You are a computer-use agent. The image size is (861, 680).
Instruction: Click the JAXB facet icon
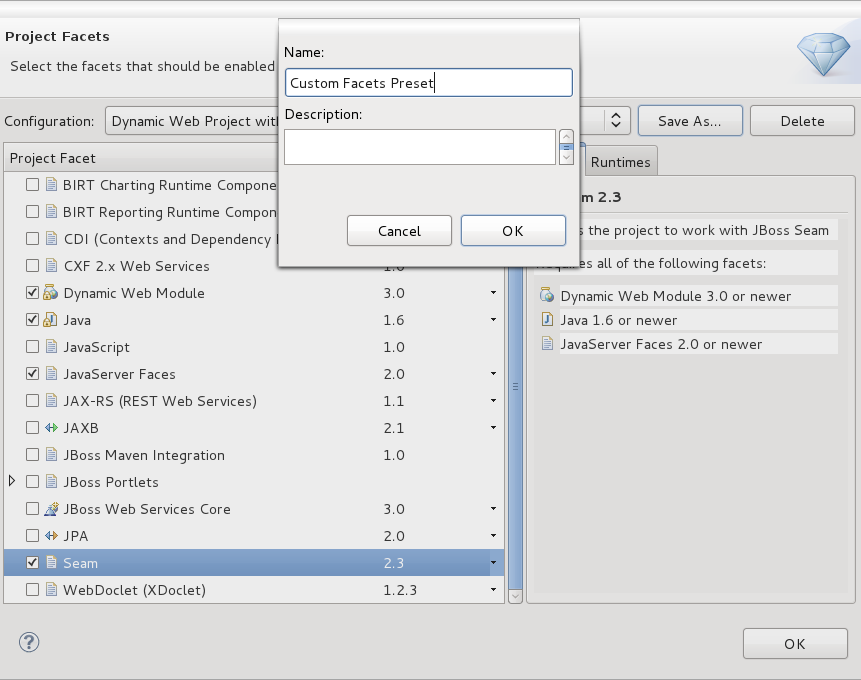coord(51,428)
